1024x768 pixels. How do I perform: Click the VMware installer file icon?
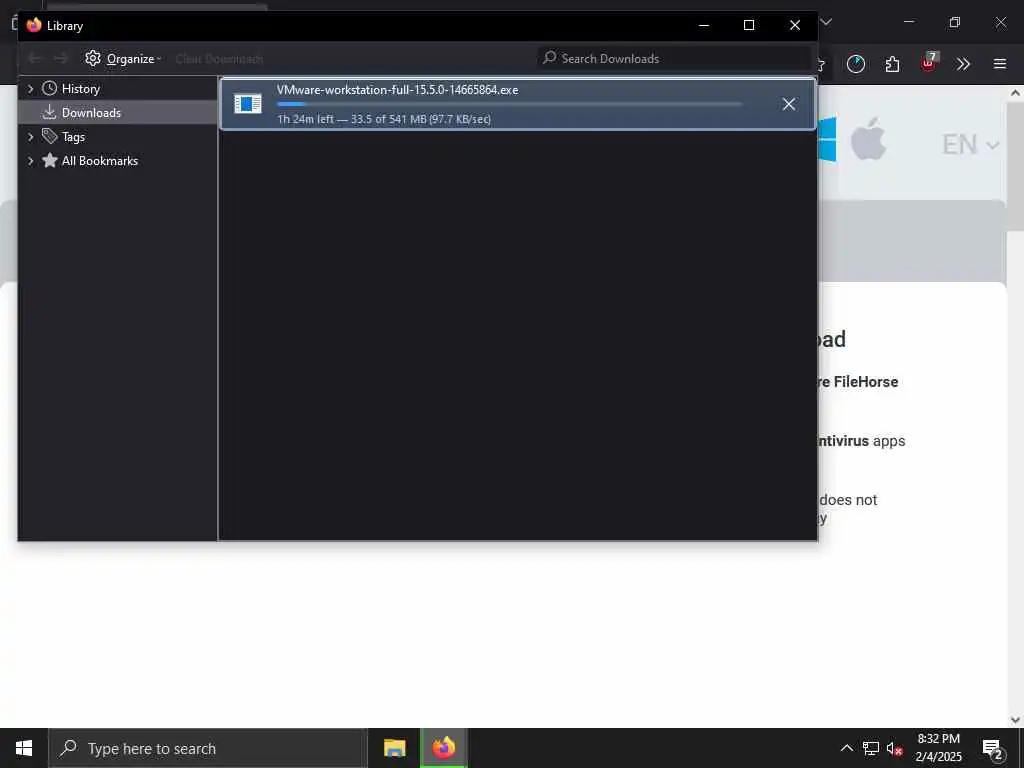tap(248, 104)
